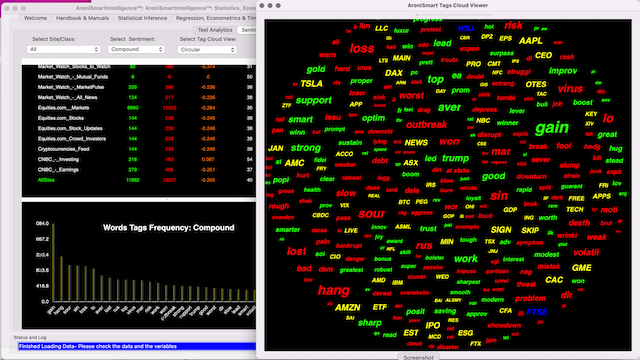640x360 pixels.
Task: Open the Tag Cloud View dropdown showing Circular
Action: [x=207, y=49]
